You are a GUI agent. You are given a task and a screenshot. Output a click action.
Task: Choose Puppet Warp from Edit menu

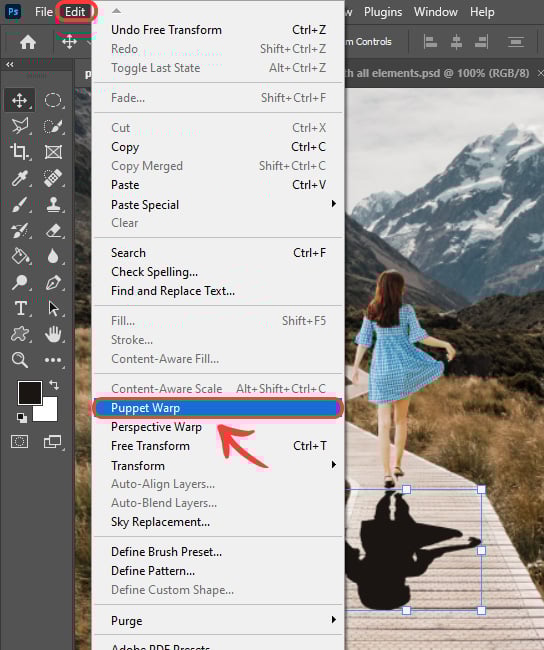(218, 408)
